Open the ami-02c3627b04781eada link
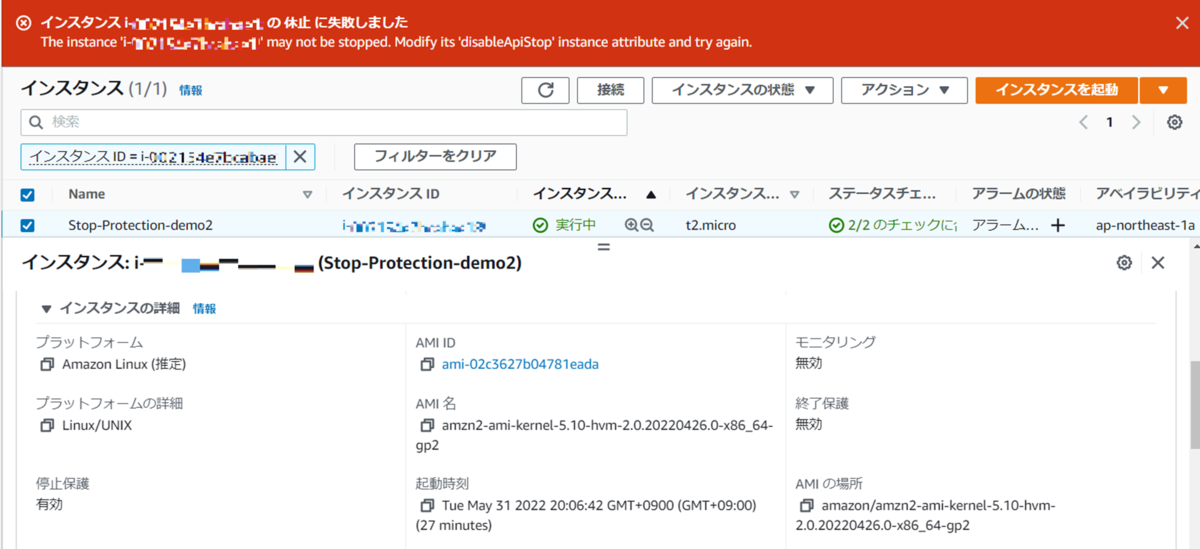 [x=520, y=364]
